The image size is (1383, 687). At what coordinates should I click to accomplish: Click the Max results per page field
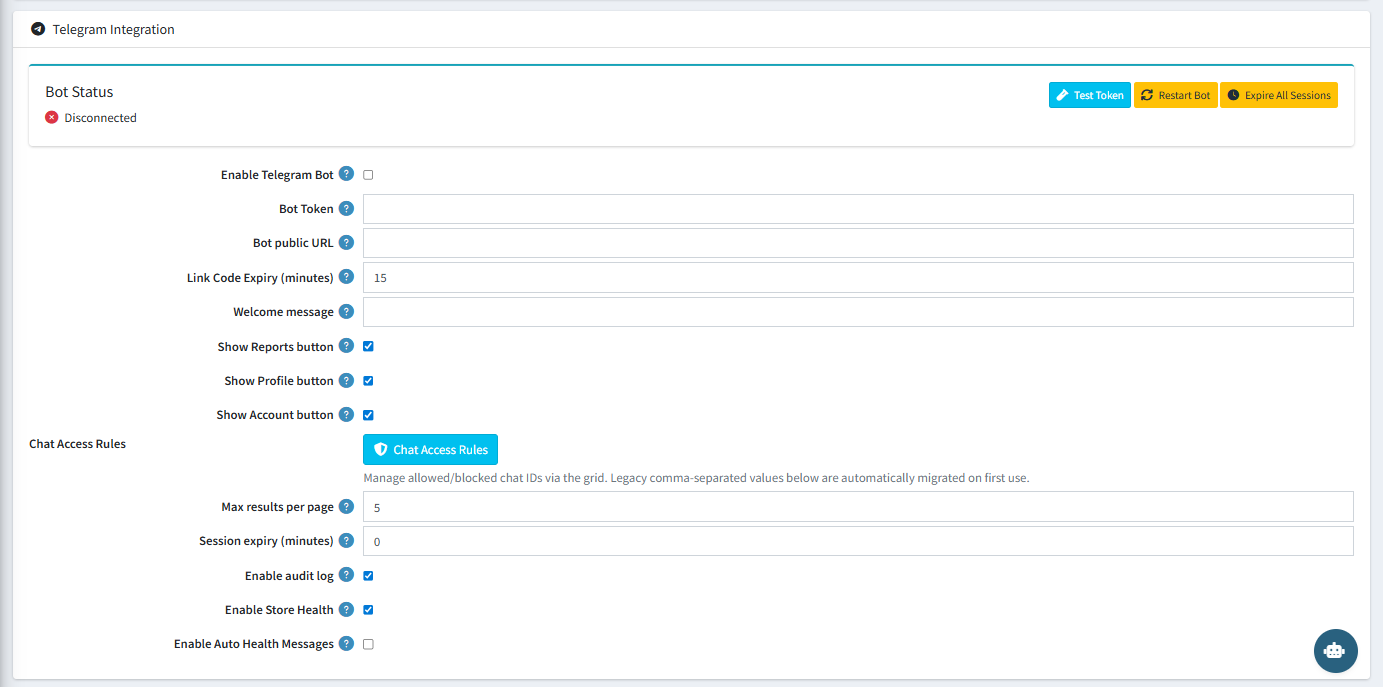(x=858, y=507)
